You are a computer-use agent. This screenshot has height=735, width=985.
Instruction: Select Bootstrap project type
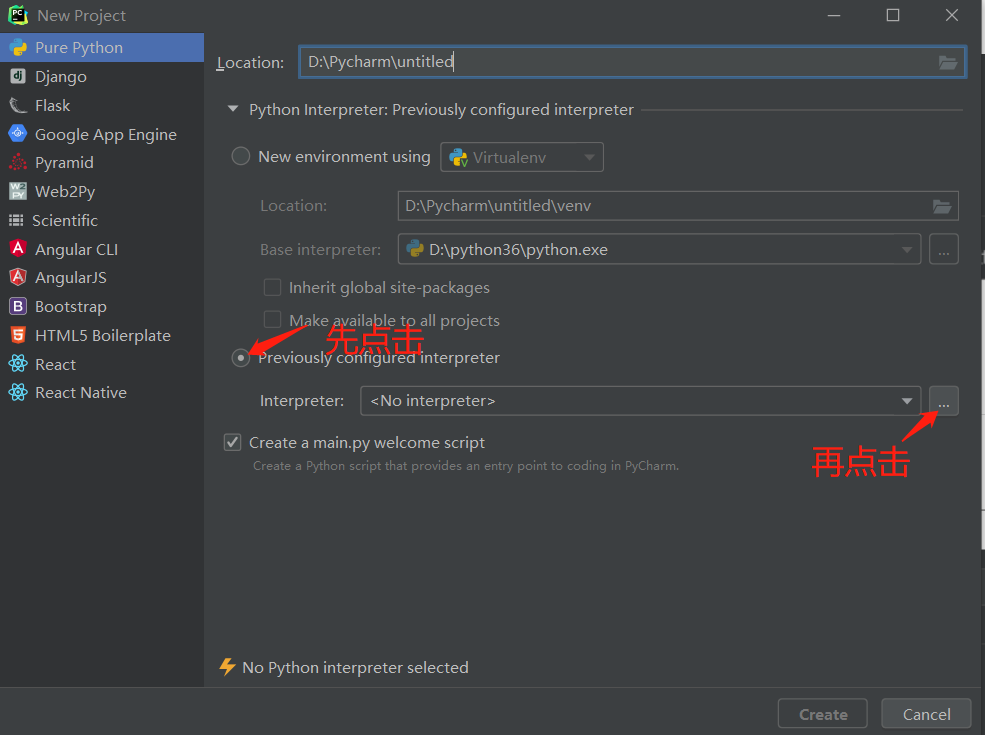coord(102,307)
